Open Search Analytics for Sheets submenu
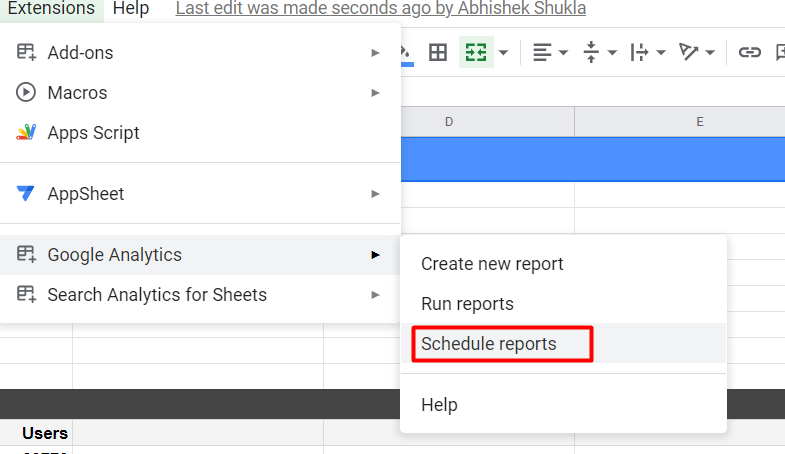Screen dimensions: 785x454 [x=200, y=295]
